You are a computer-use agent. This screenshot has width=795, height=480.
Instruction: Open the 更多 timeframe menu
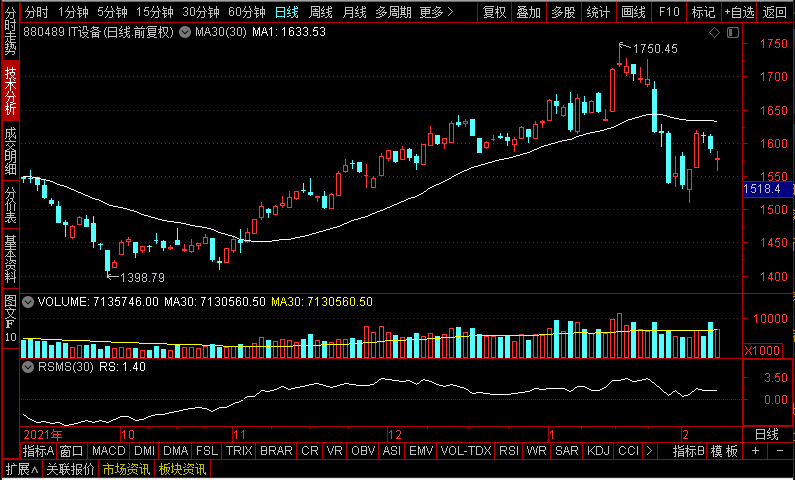click(x=434, y=12)
